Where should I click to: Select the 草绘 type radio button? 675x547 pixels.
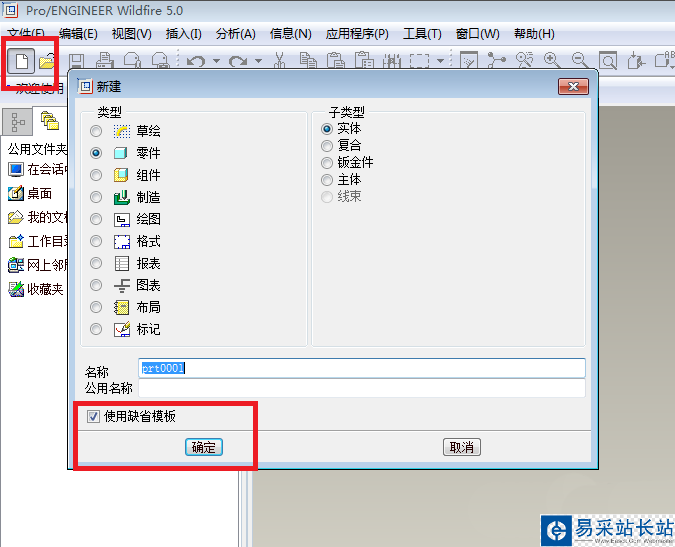pos(96,131)
